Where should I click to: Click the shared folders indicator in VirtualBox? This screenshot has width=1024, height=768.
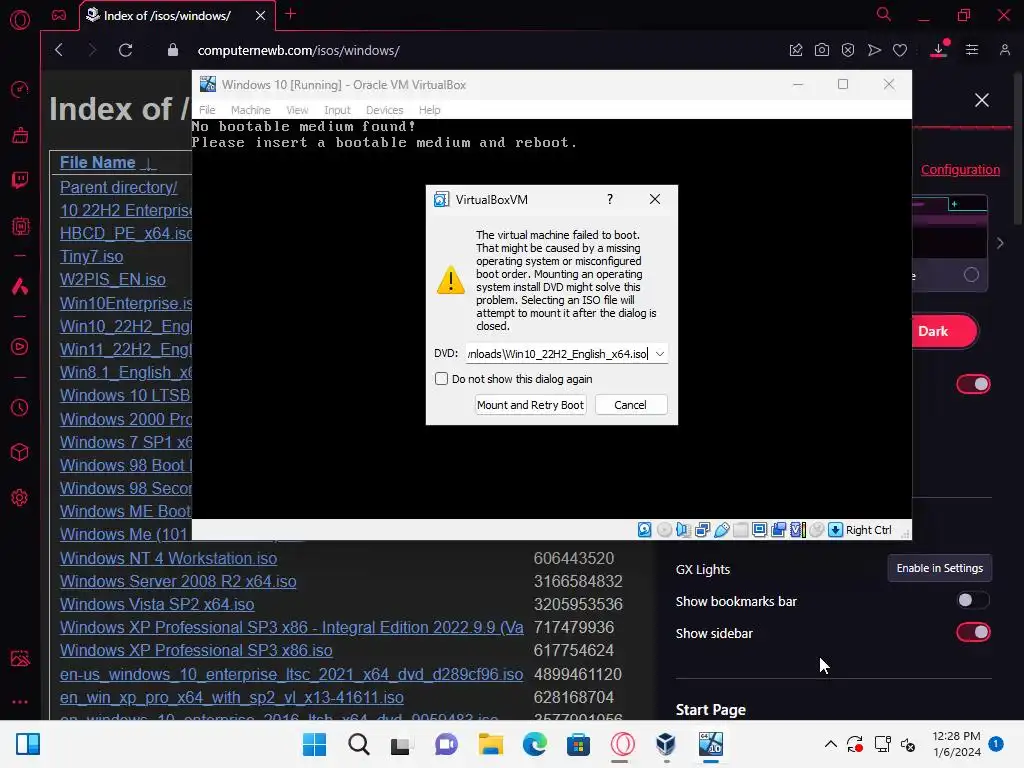pyautogui.click(x=741, y=530)
